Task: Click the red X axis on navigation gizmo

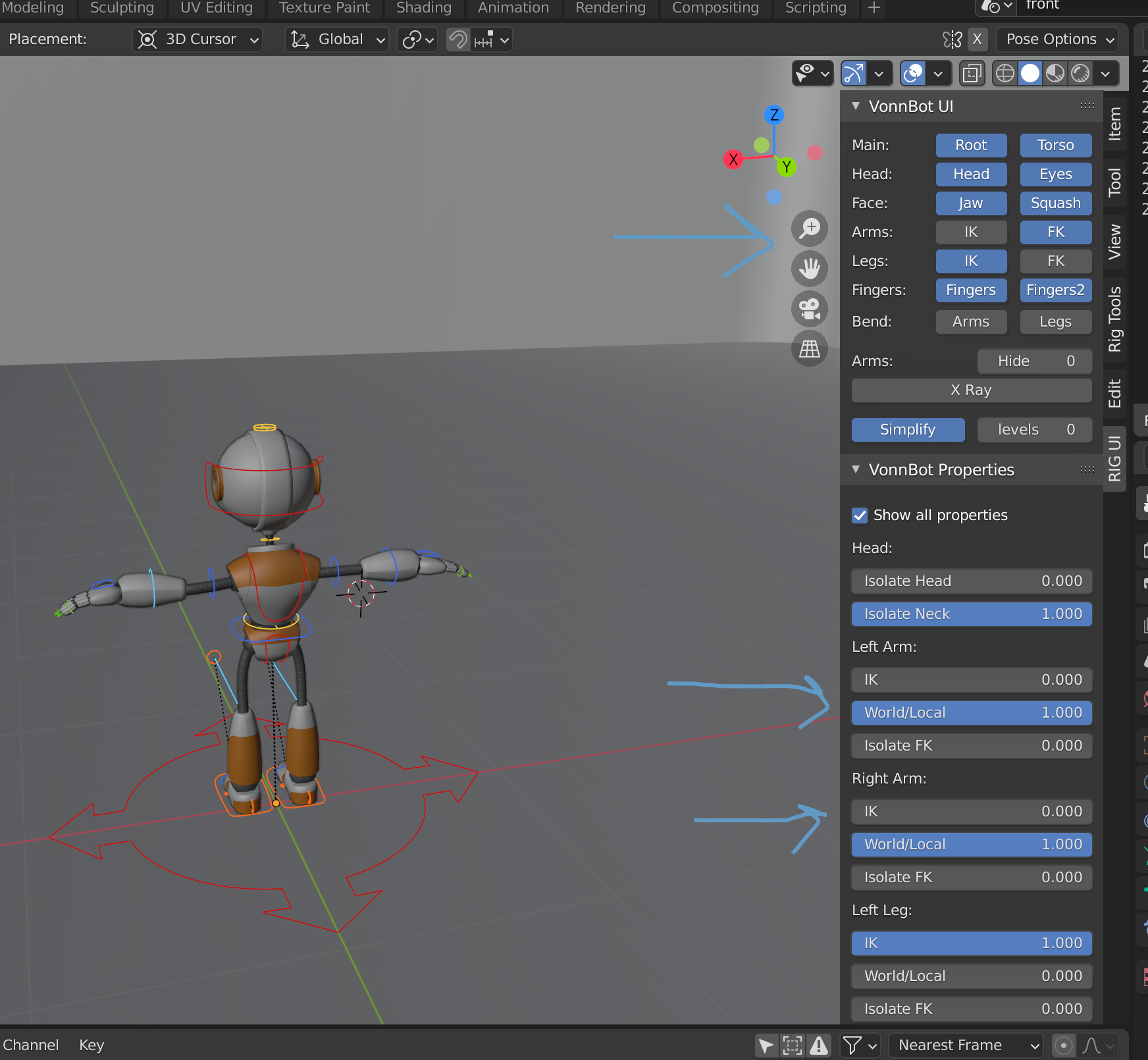Action: pyautogui.click(x=733, y=159)
